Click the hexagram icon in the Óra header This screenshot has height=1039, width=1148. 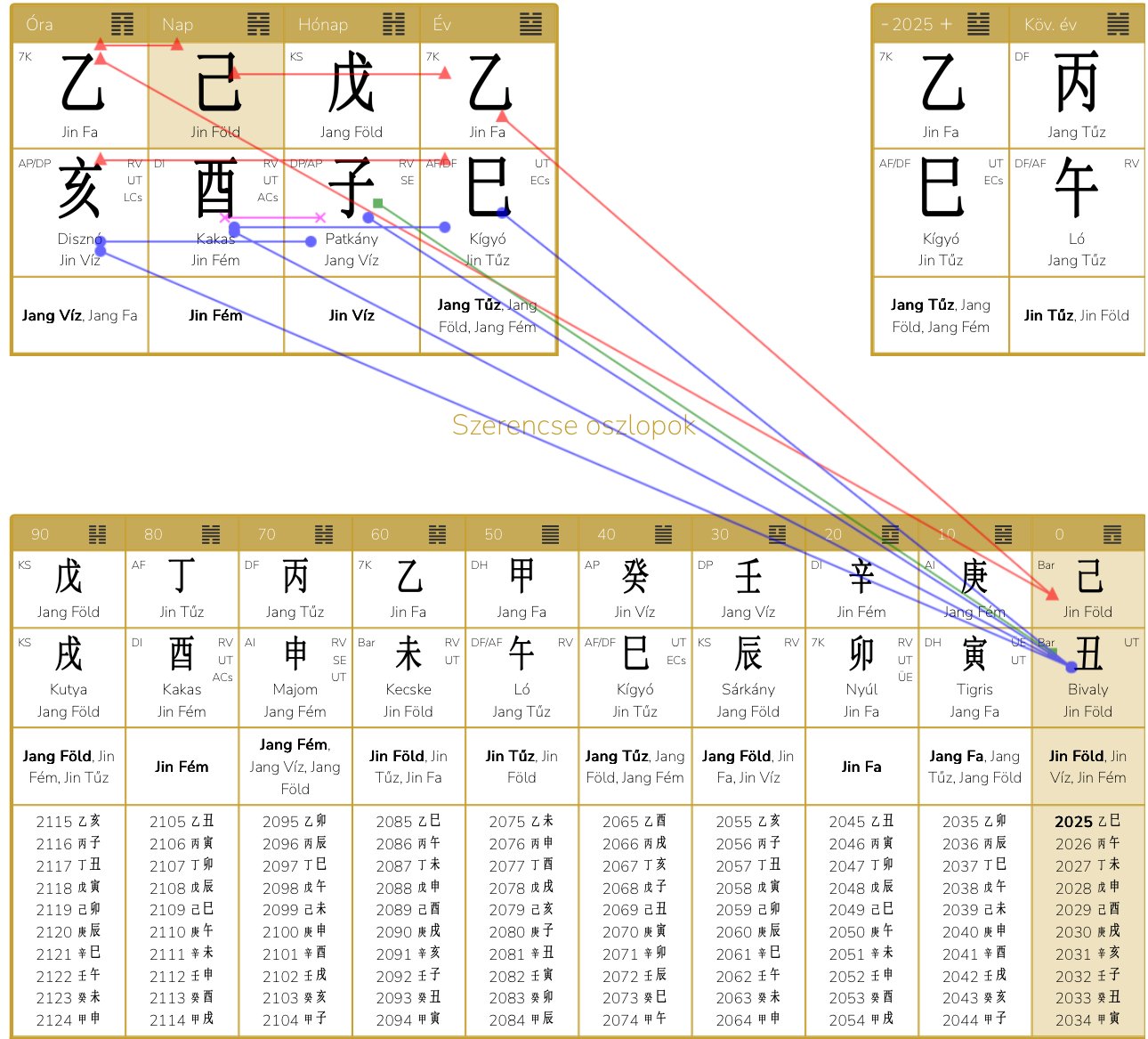(122, 24)
